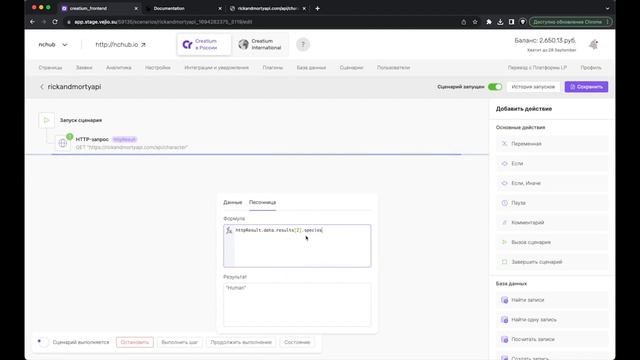Image resolution: width=640 pixels, height=360 pixels.
Task: Click the Баланс: 2,650.13 руб. text
Action: coord(545,41)
